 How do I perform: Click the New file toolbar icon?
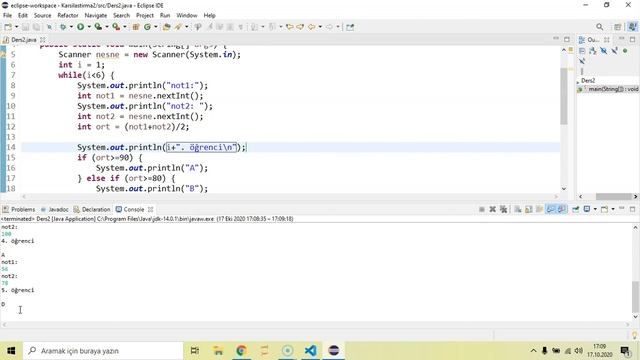click(8, 27)
